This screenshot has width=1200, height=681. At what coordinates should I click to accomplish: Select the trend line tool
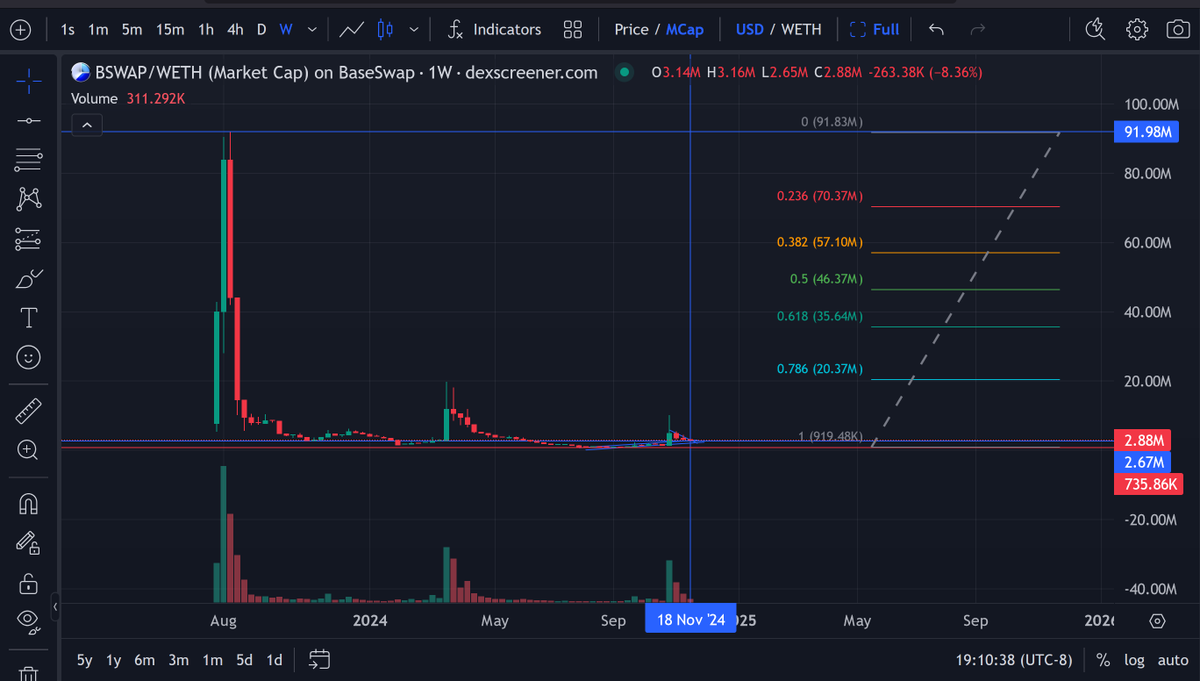pos(29,121)
